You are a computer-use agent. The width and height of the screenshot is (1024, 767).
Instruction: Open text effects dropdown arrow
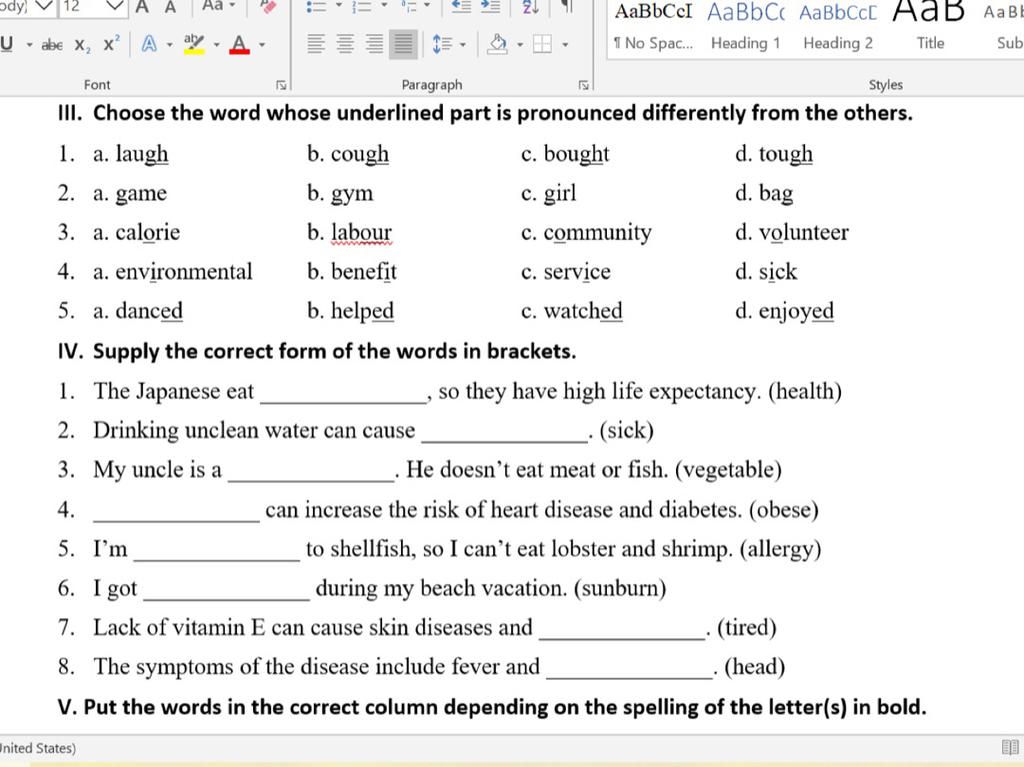(x=169, y=44)
